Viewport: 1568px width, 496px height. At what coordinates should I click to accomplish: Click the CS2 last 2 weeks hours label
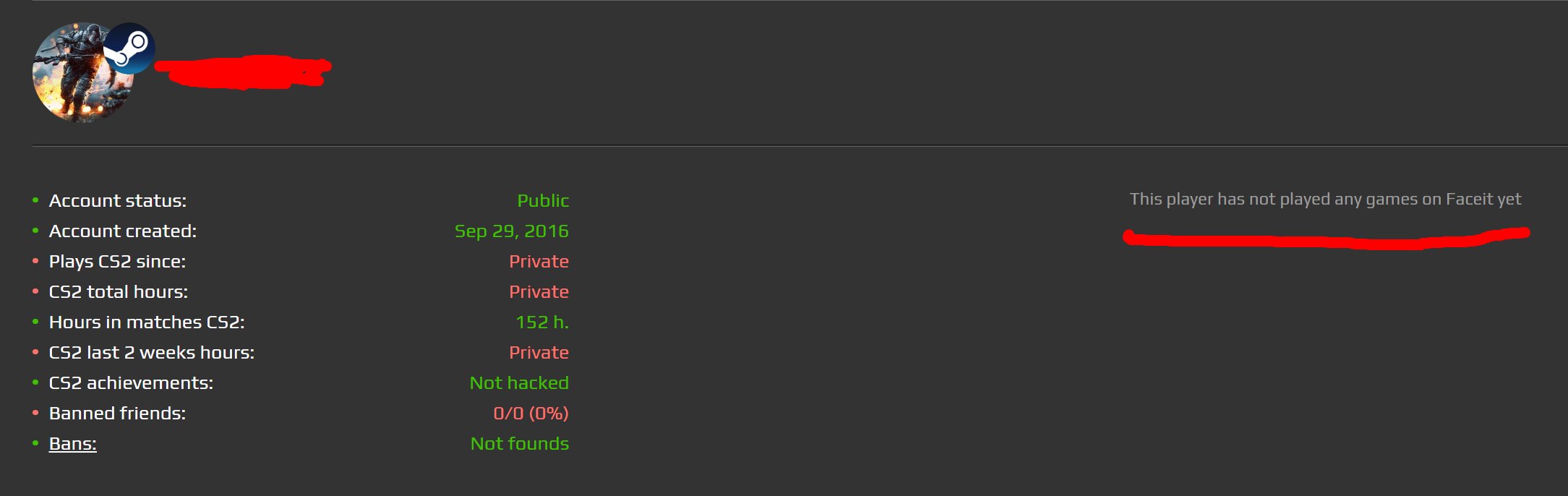click(152, 353)
